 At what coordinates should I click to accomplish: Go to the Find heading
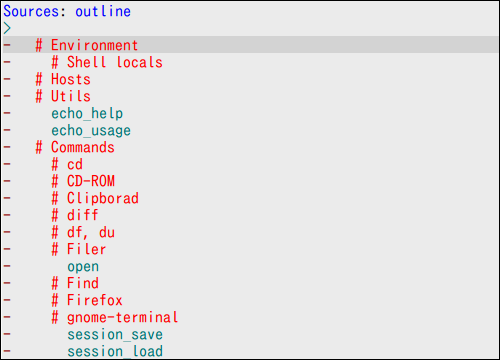coord(75,283)
